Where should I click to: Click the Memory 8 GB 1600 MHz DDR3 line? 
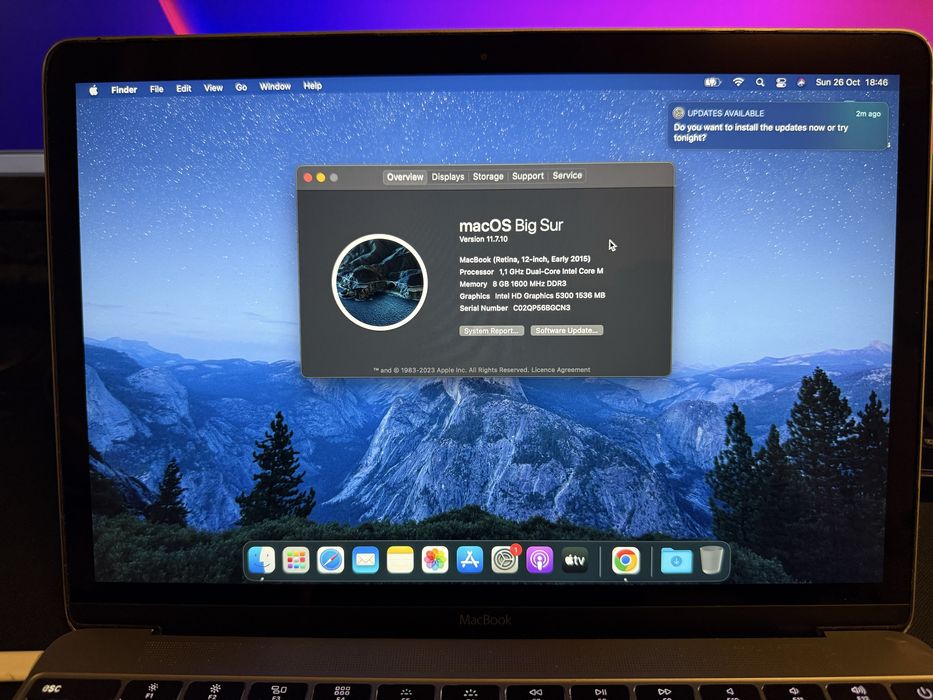tap(512, 284)
